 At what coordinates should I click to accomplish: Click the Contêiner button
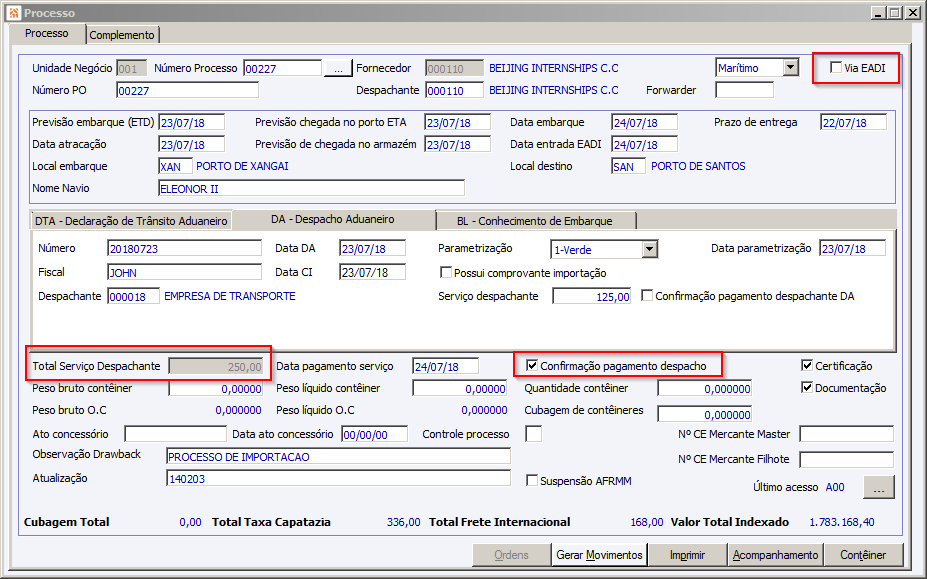pyautogui.click(x=863, y=555)
